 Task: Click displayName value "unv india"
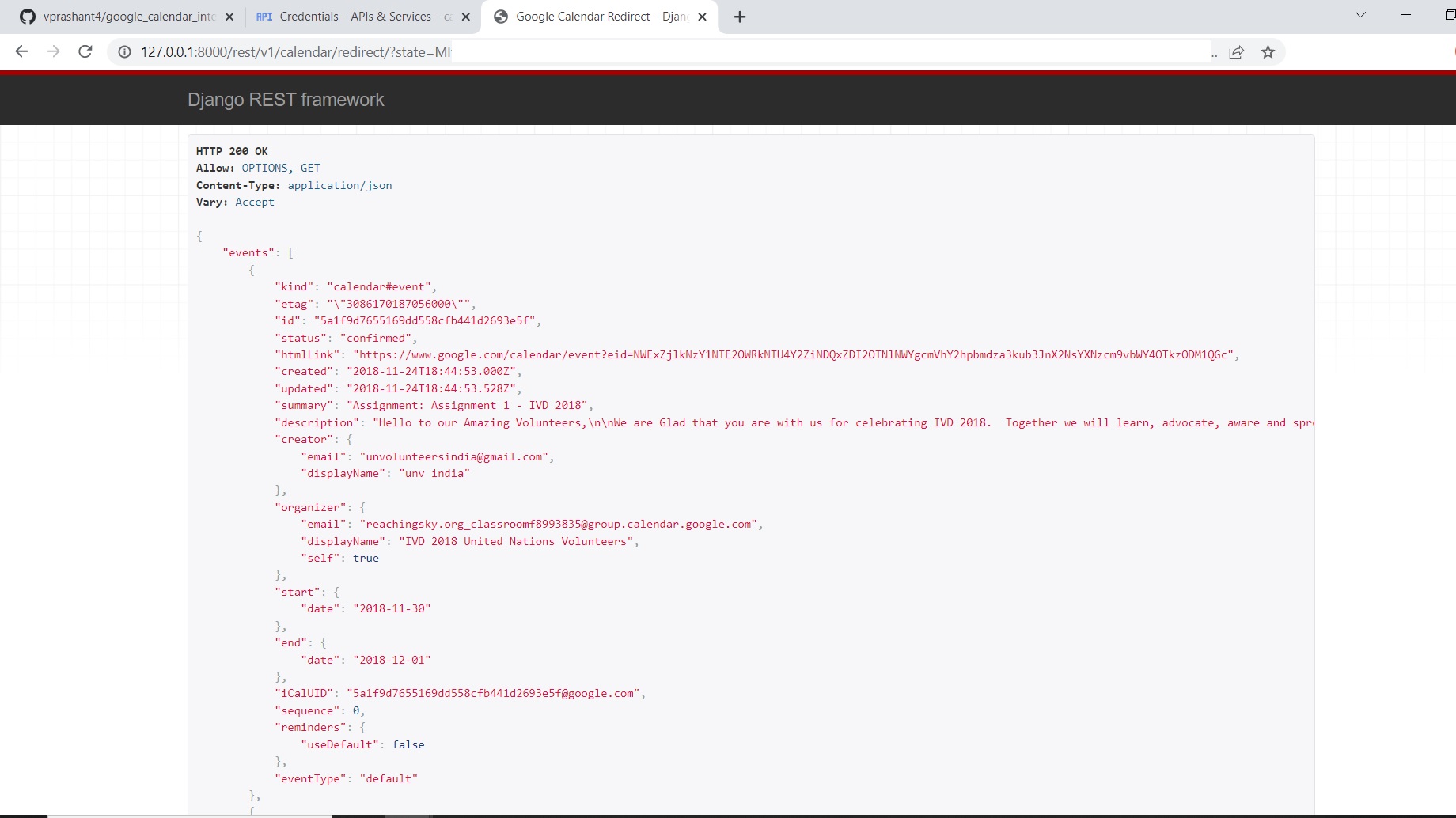434,473
